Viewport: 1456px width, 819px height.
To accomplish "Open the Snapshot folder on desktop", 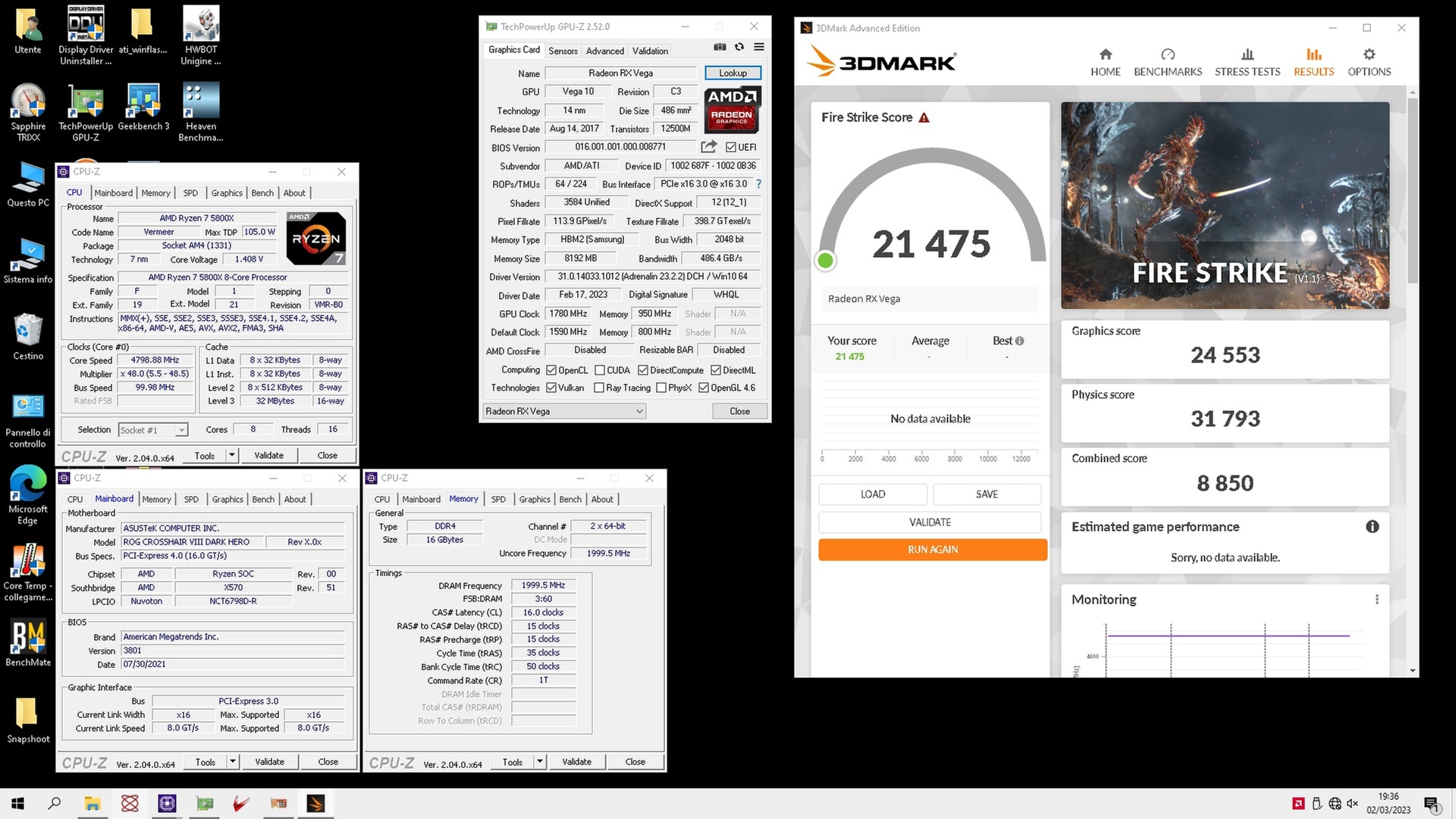I will click(28, 720).
